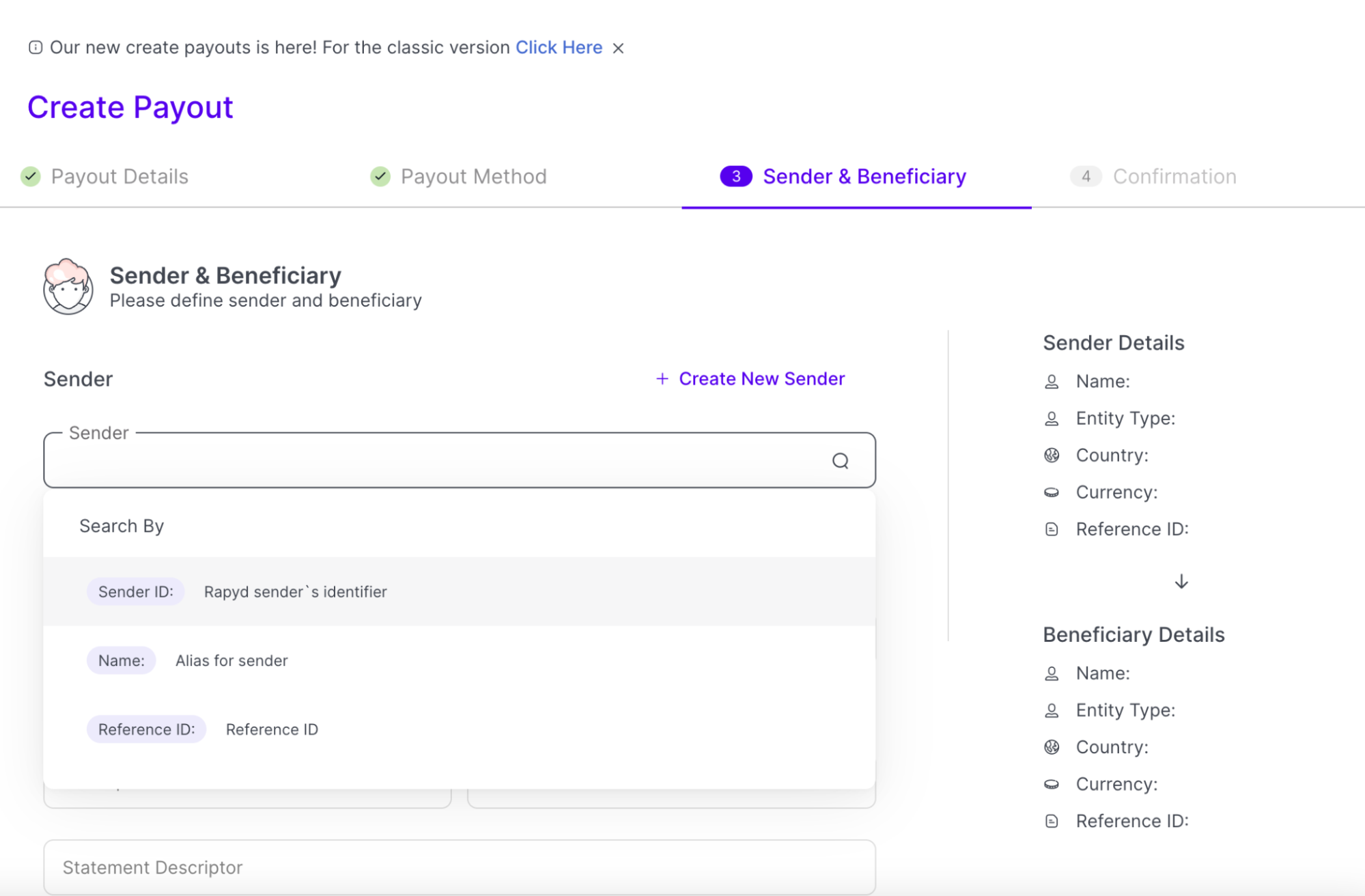Viewport: 1365px width, 896px height.
Task: Click the green checkmark for Payout Method
Action: tap(380, 177)
